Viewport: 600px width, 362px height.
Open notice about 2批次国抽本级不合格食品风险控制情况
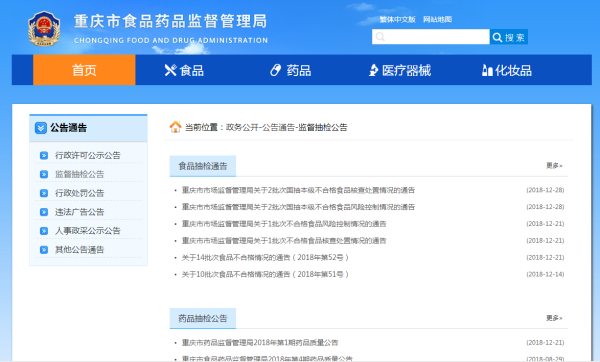298,207
